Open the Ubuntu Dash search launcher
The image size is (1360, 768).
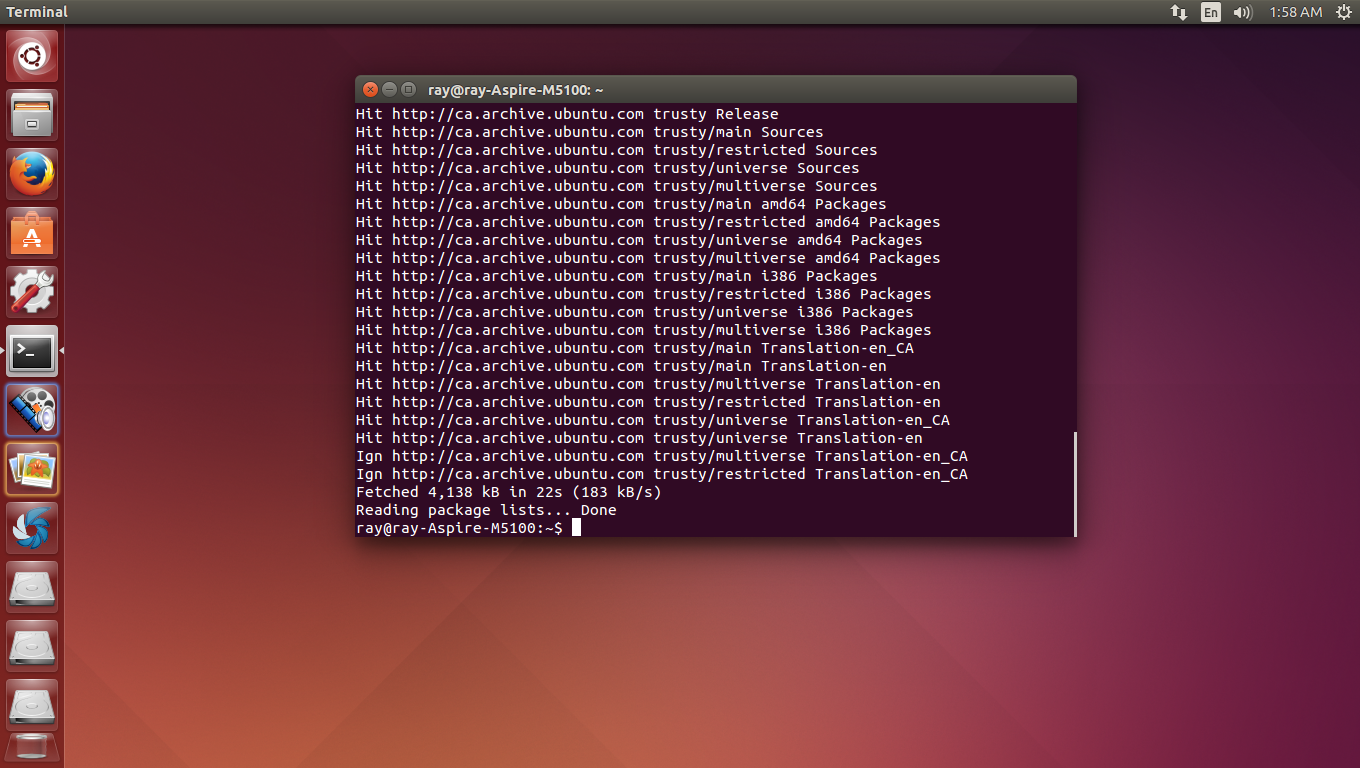[32, 56]
